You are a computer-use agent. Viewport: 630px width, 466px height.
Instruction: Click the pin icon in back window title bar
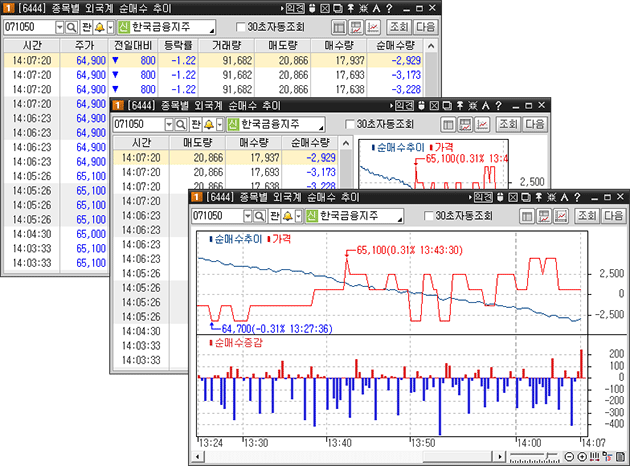[350, 8]
